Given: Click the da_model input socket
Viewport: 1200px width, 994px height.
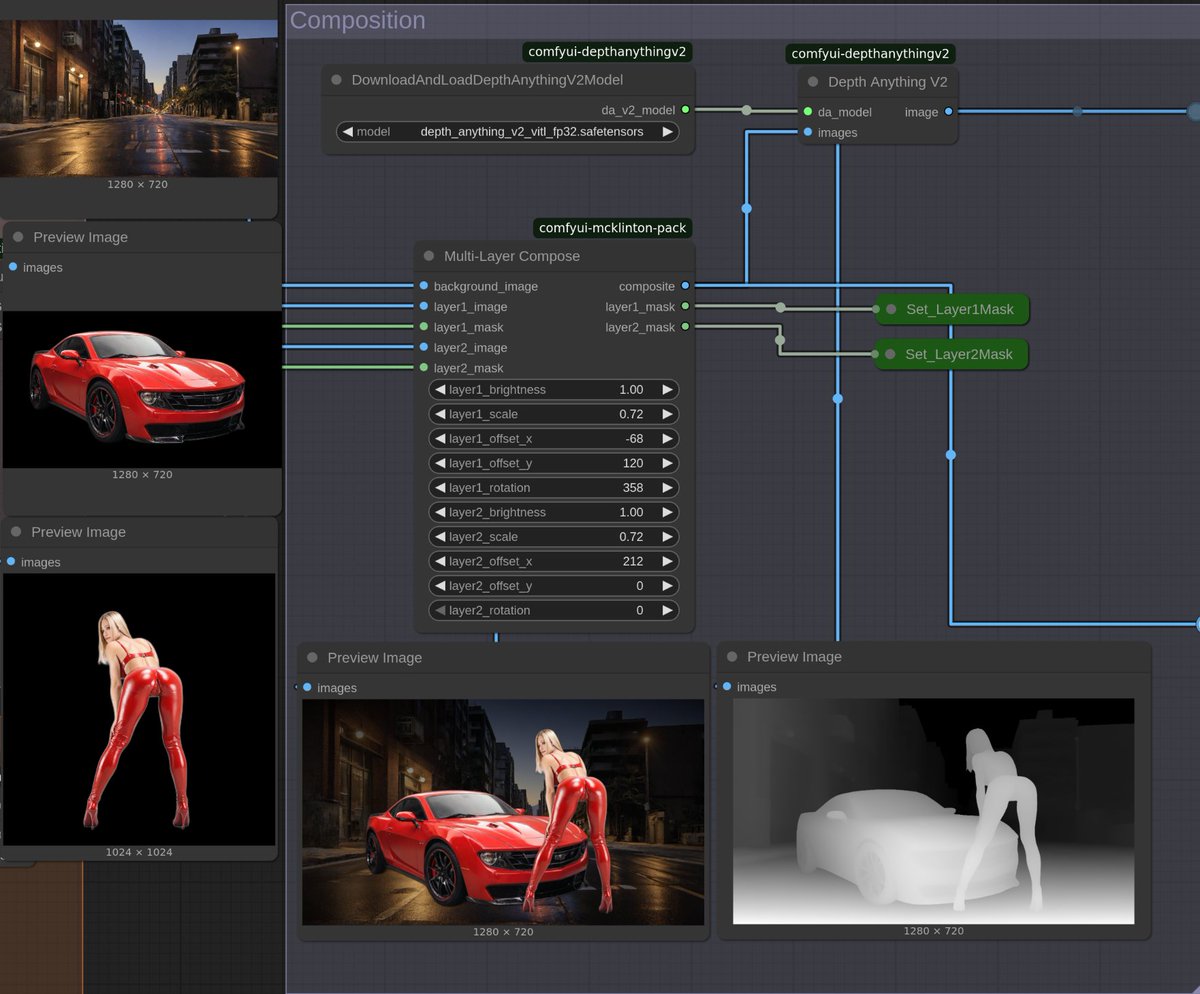Looking at the screenshot, I should (807, 112).
